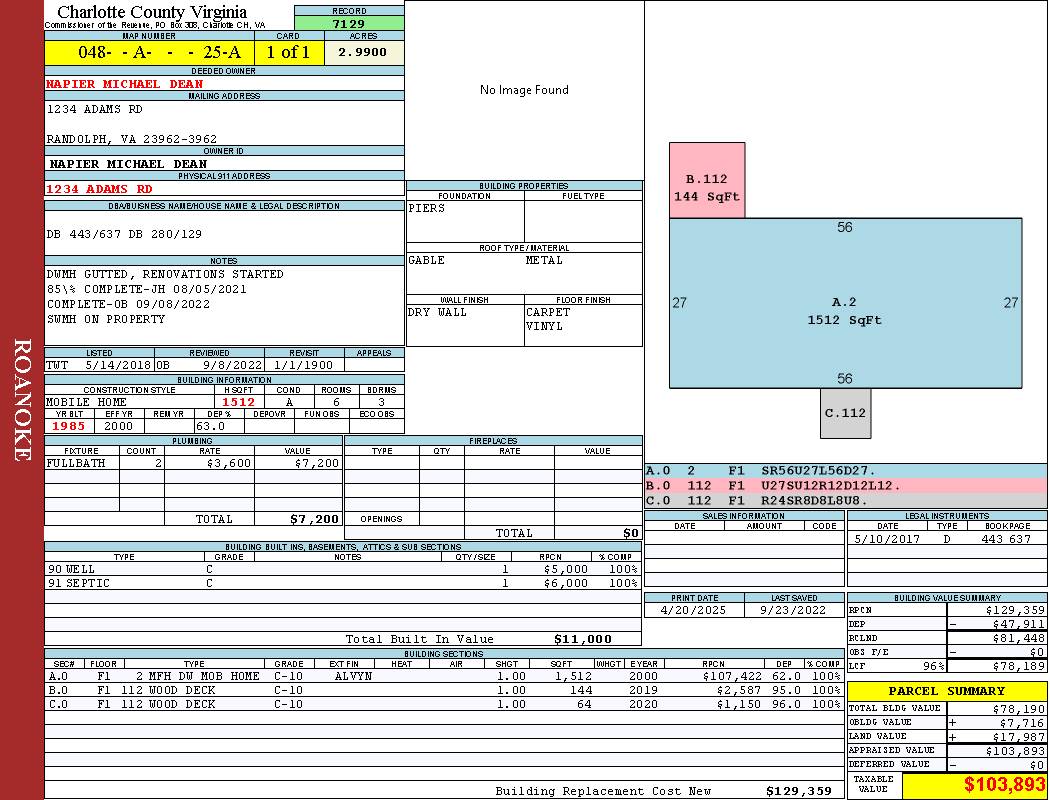Click the card indicator '1 of 1'

[288, 52]
